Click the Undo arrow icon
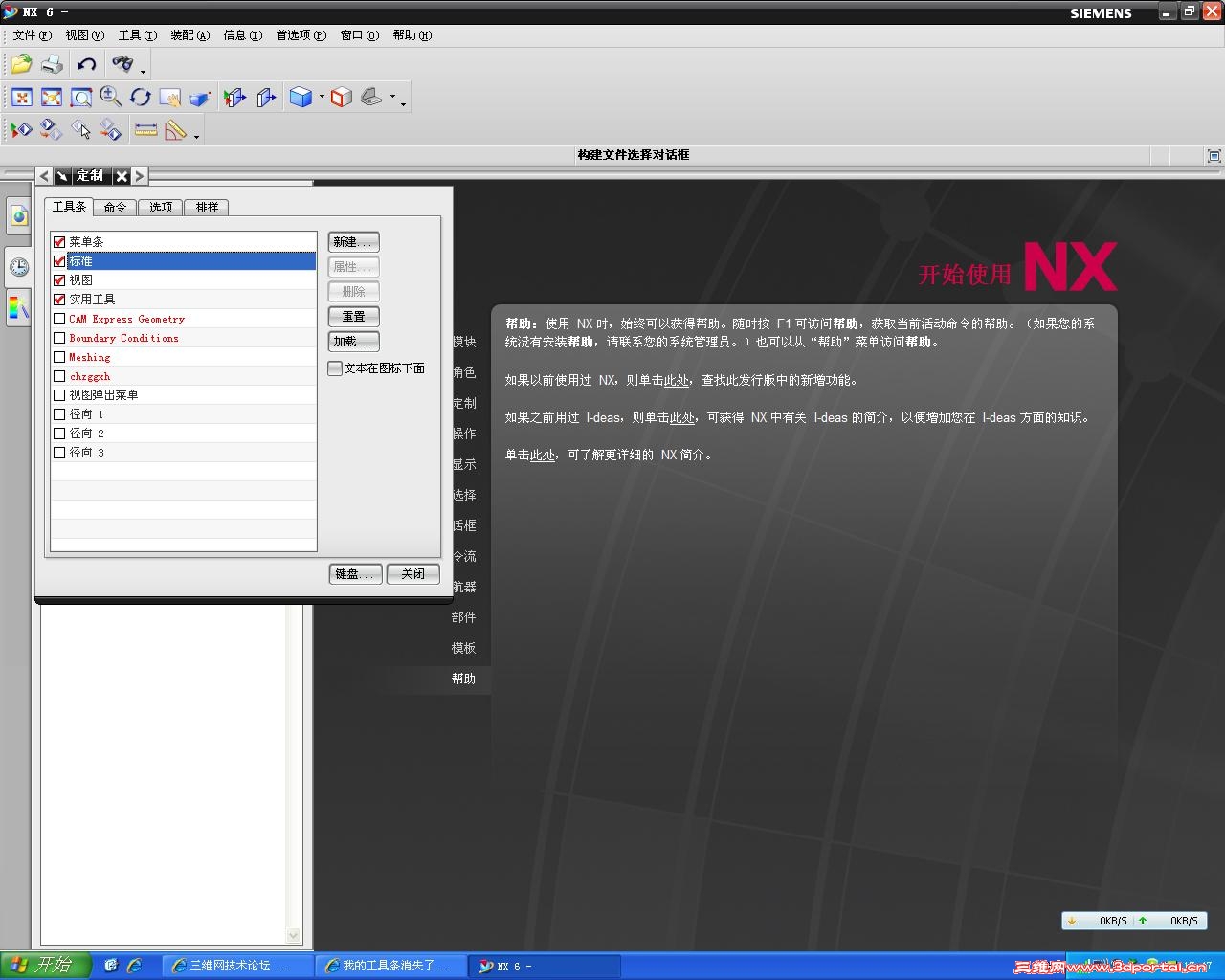1225x980 pixels. point(87,64)
